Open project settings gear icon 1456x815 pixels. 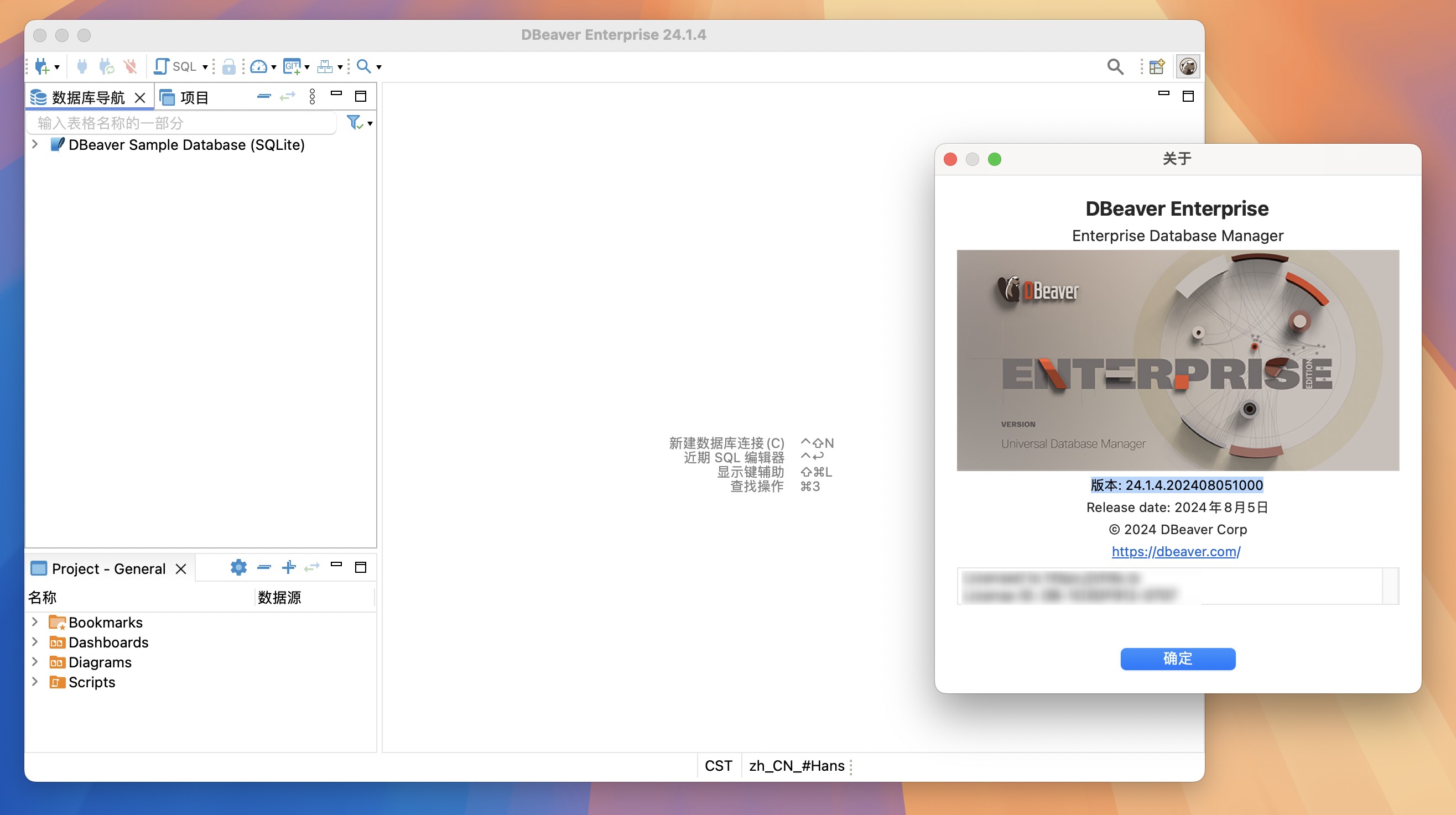238,567
